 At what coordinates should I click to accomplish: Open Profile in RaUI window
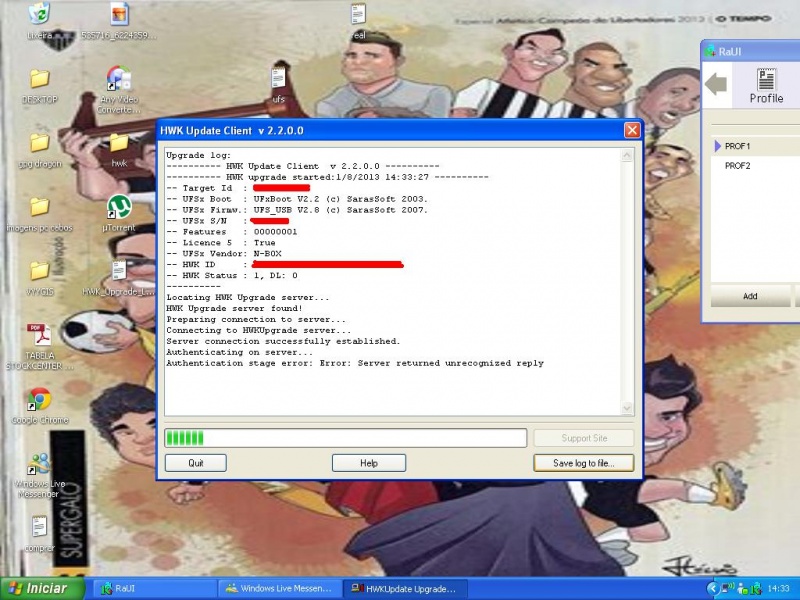pos(766,86)
